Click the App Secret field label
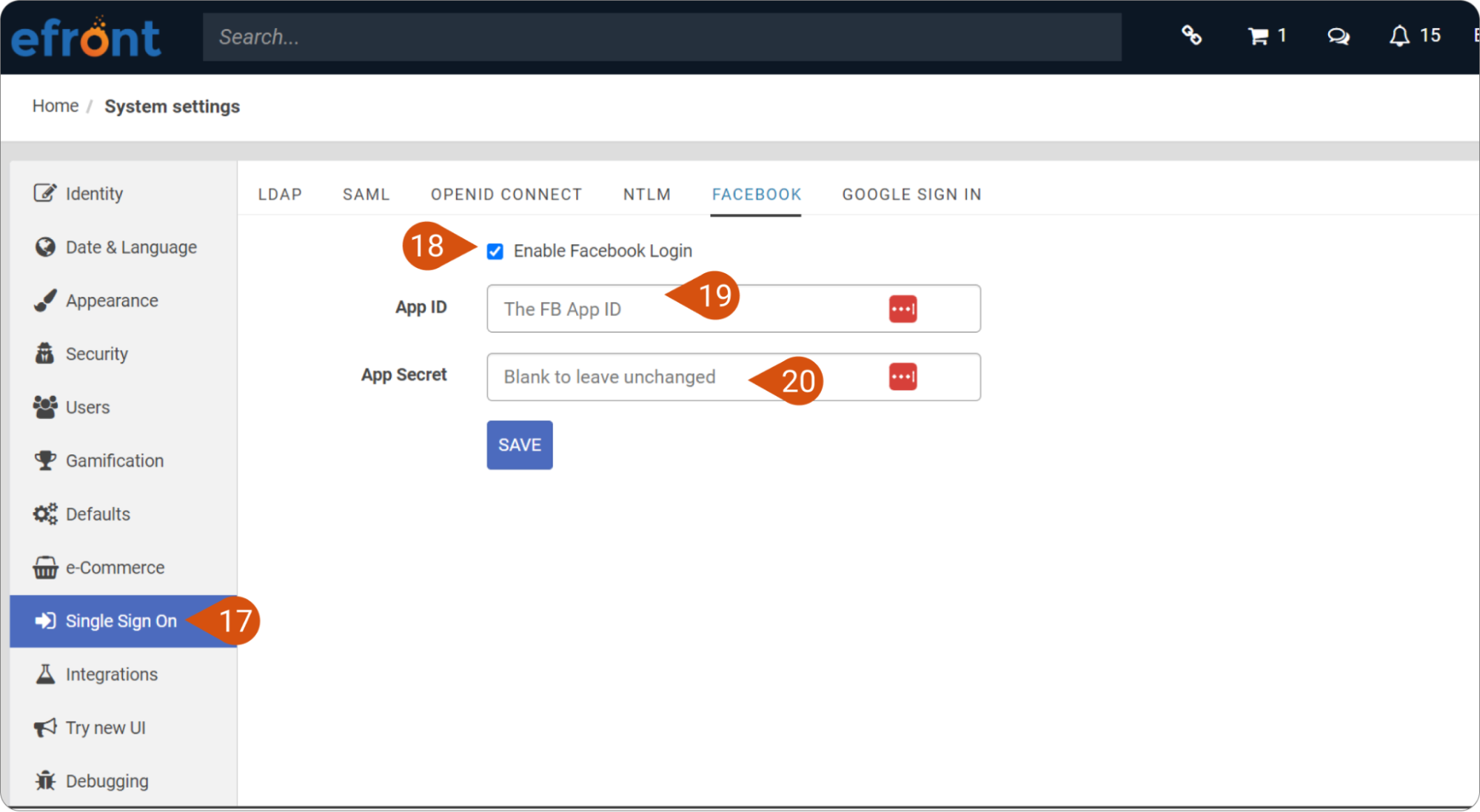The height and width of the screenshot is (812, 1480). click(x=404, y=375)
